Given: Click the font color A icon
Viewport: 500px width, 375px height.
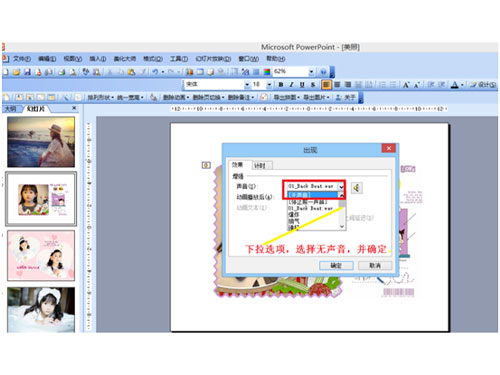Looking at the screenshot, I should click(455, 85).
